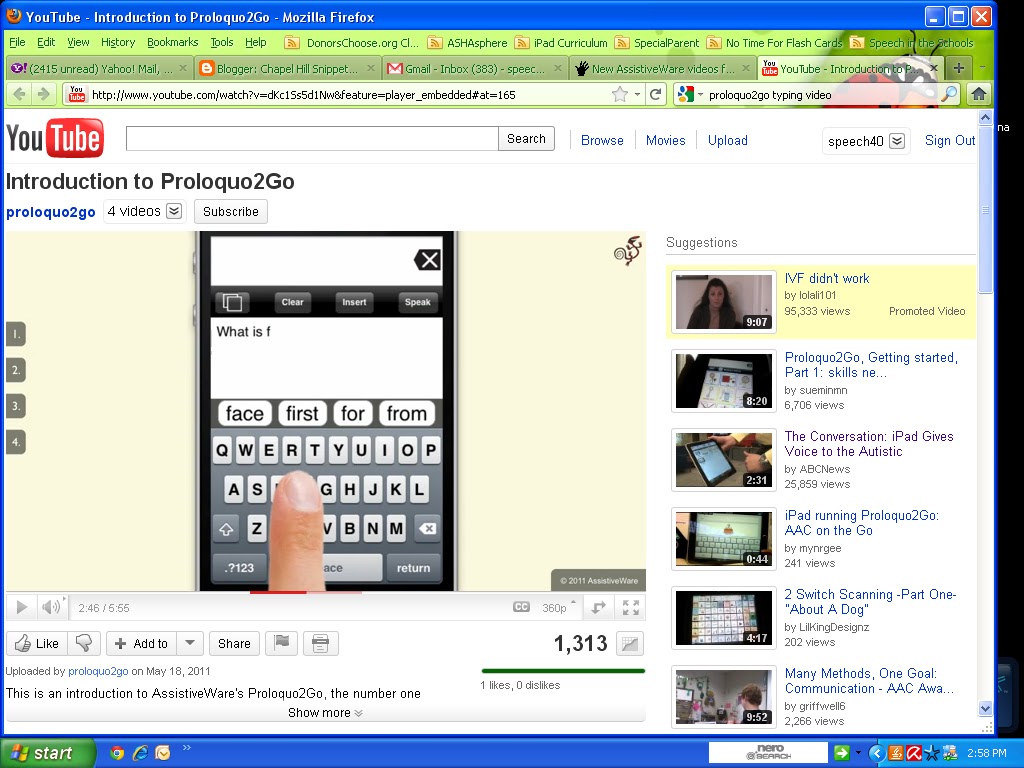
Task: Reload the page with the refresh icon
Action: click(x=656, y=95)
